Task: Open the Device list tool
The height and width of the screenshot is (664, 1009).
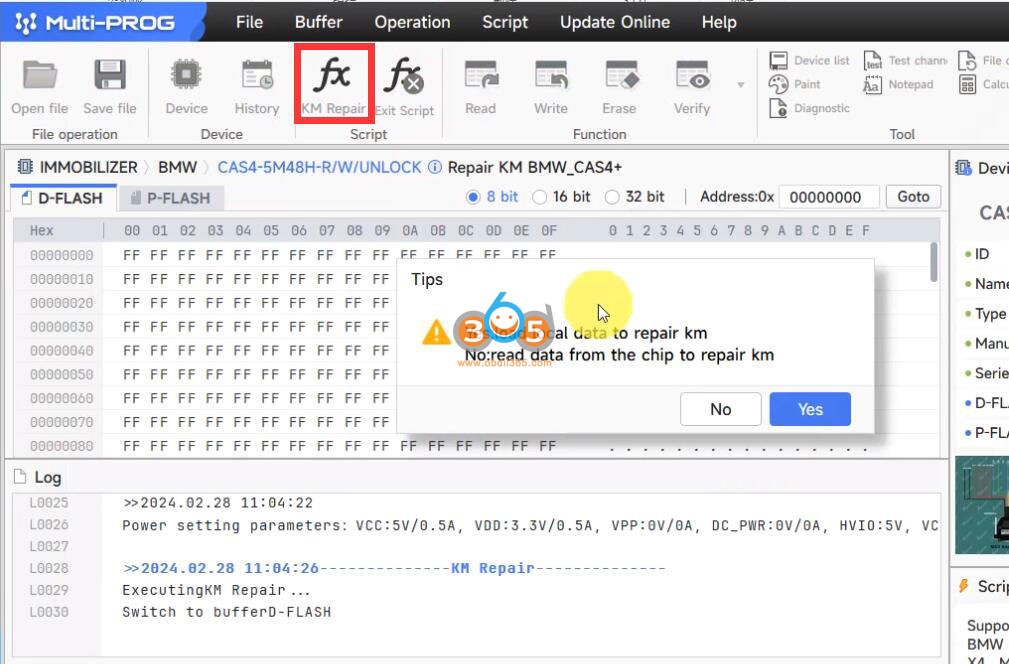Action: pyautogui.click(x=810, y=60)
